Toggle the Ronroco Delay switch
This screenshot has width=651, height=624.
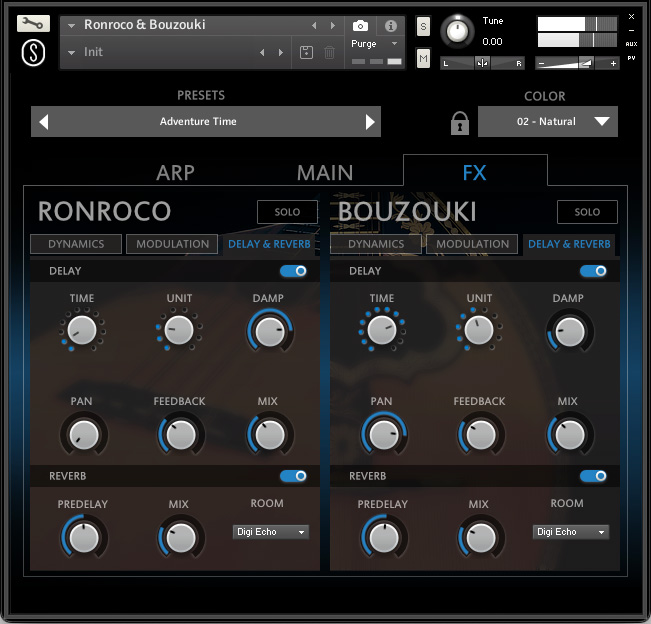pyautogui.click(x=293, y=271)
